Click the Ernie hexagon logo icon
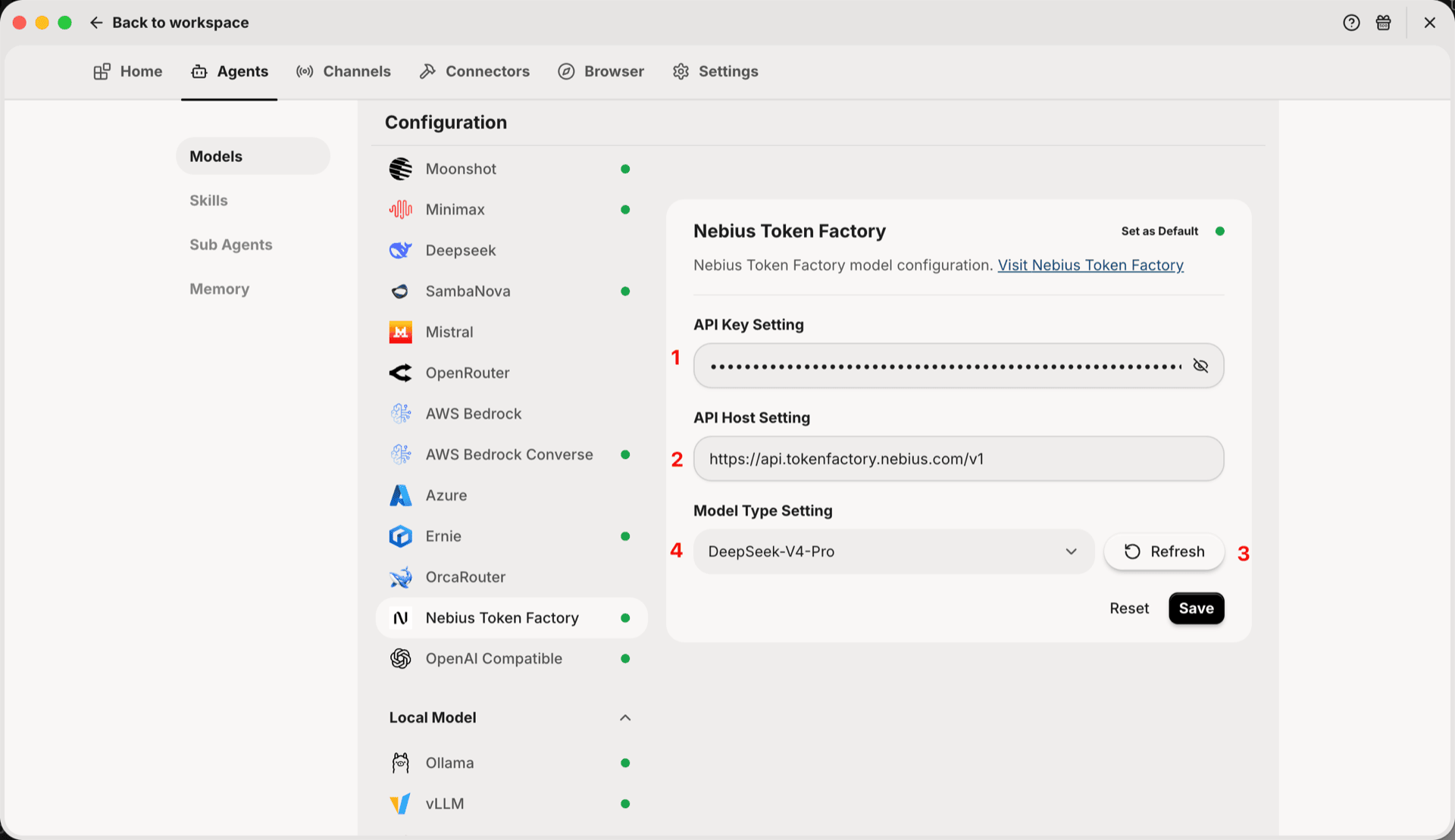The height and width of the screenshot is (840, 1455). point(400,536)
